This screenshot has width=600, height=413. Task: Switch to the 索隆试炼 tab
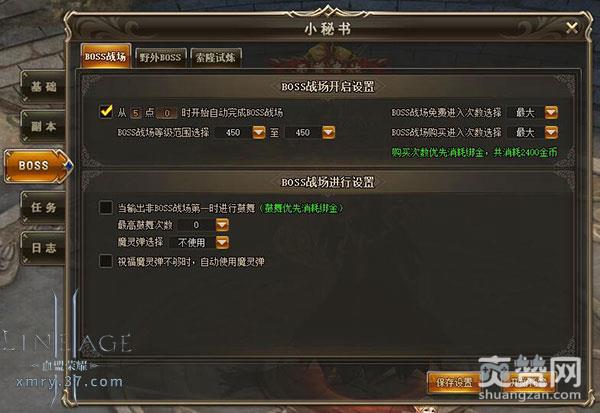(215, 57)
